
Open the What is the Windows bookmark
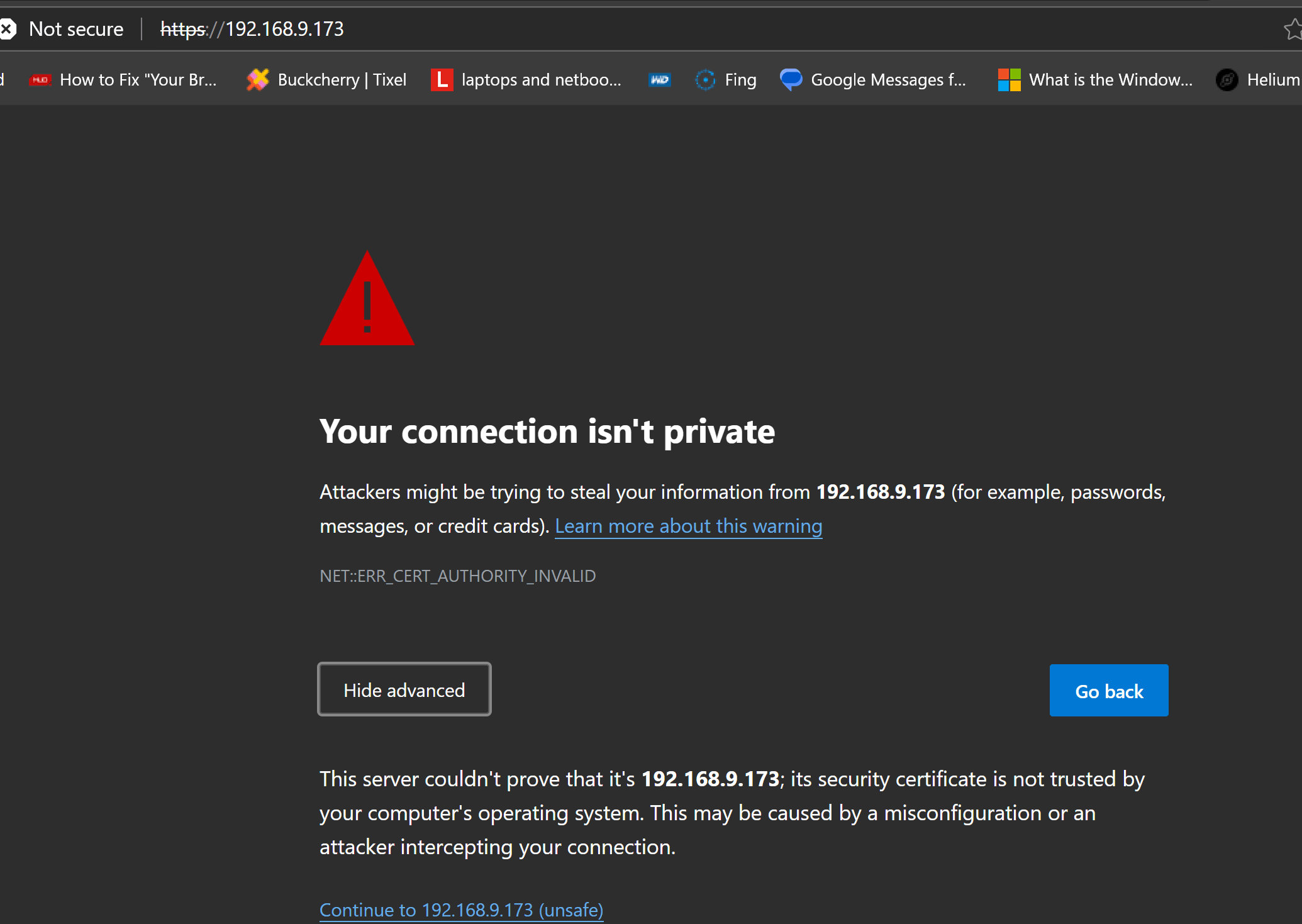tap(1095, 80)
